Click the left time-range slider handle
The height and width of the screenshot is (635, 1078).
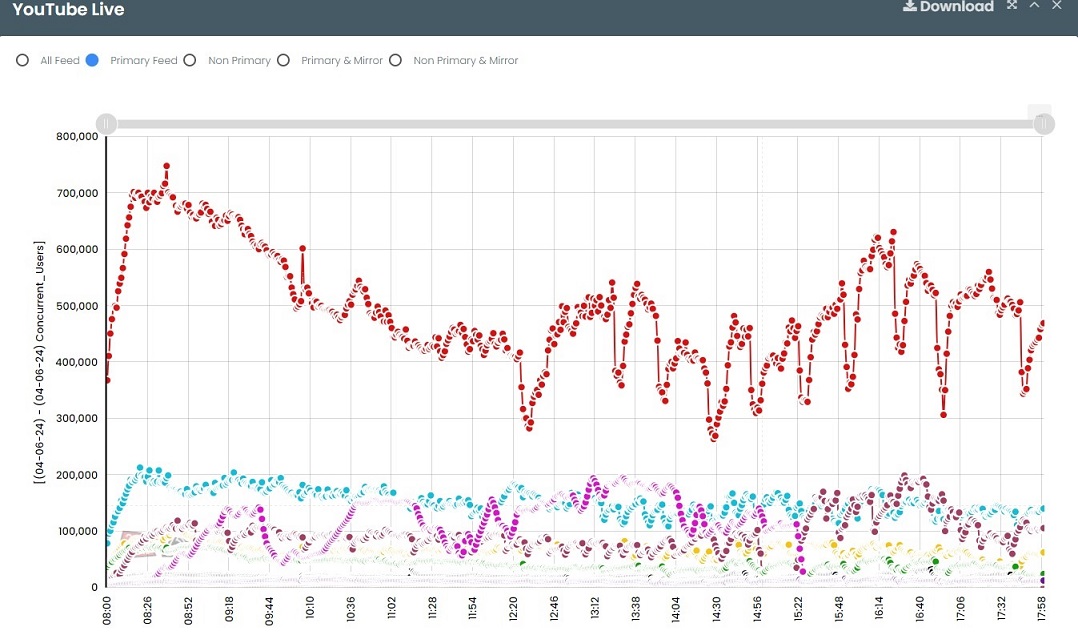pos(107,124)
